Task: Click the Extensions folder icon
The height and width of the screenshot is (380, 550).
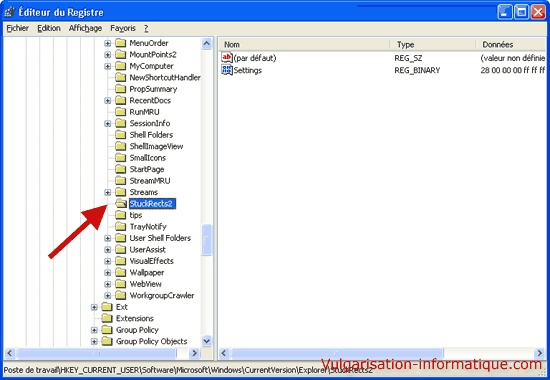Action: pyautogui.click(x=107, y=318)
